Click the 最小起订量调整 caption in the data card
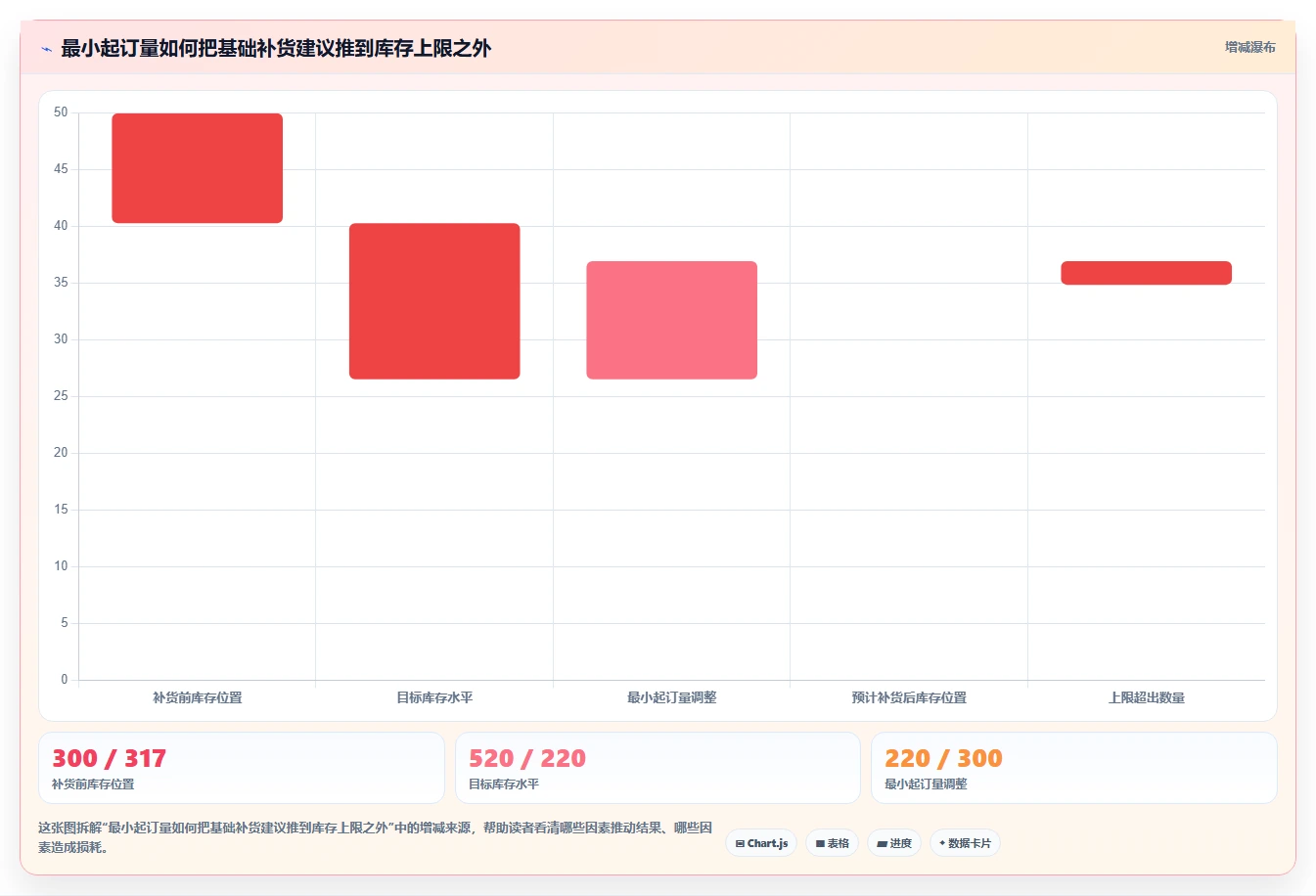 [926, 784]
